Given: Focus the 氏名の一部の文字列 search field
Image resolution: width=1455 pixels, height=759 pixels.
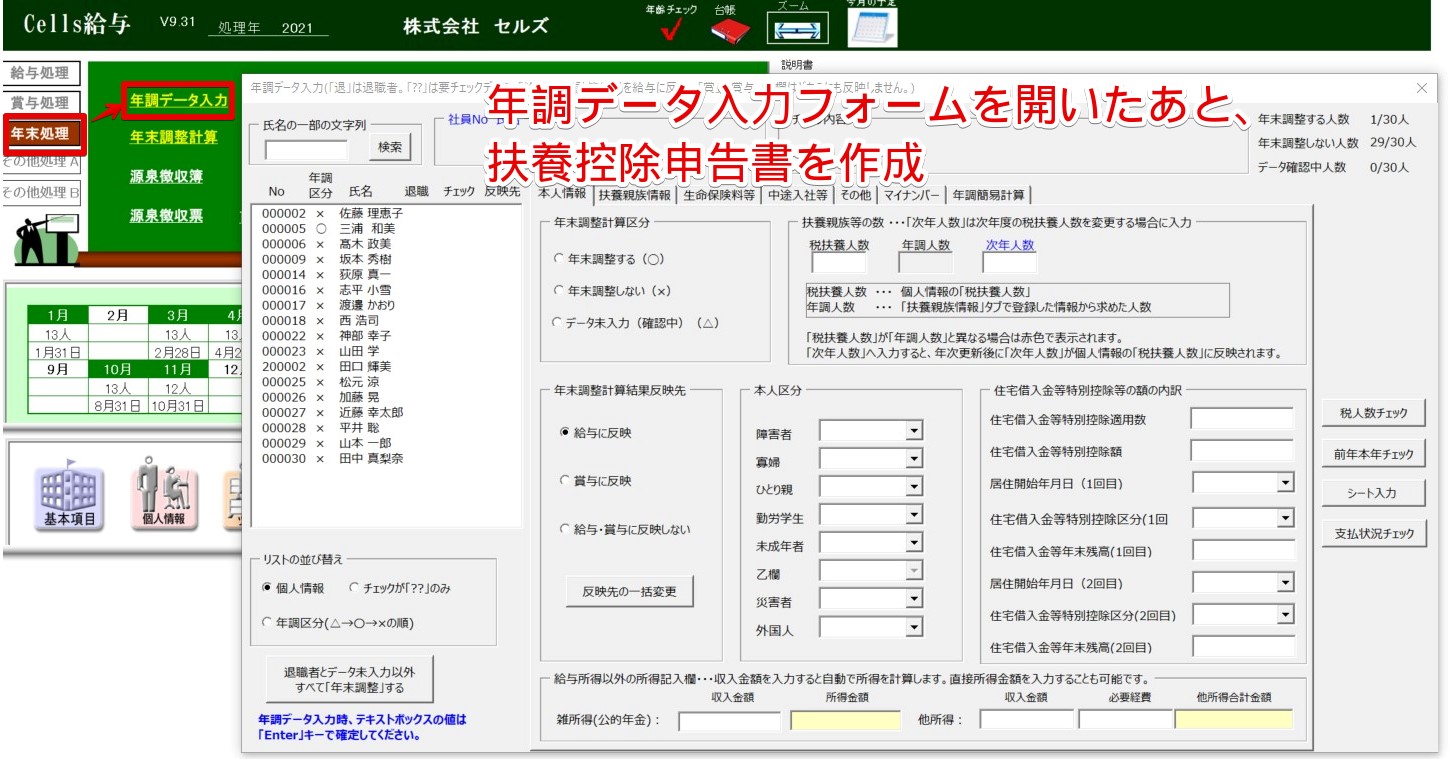Looking at the screenshot, I should (307, 150).
